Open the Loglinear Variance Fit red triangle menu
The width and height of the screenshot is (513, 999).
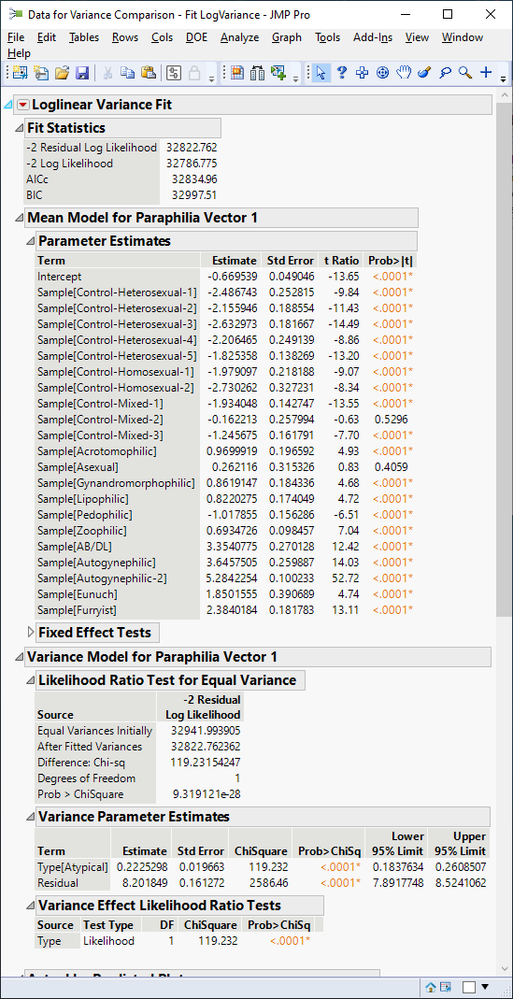pyautogui.click(x=23, y=104)
